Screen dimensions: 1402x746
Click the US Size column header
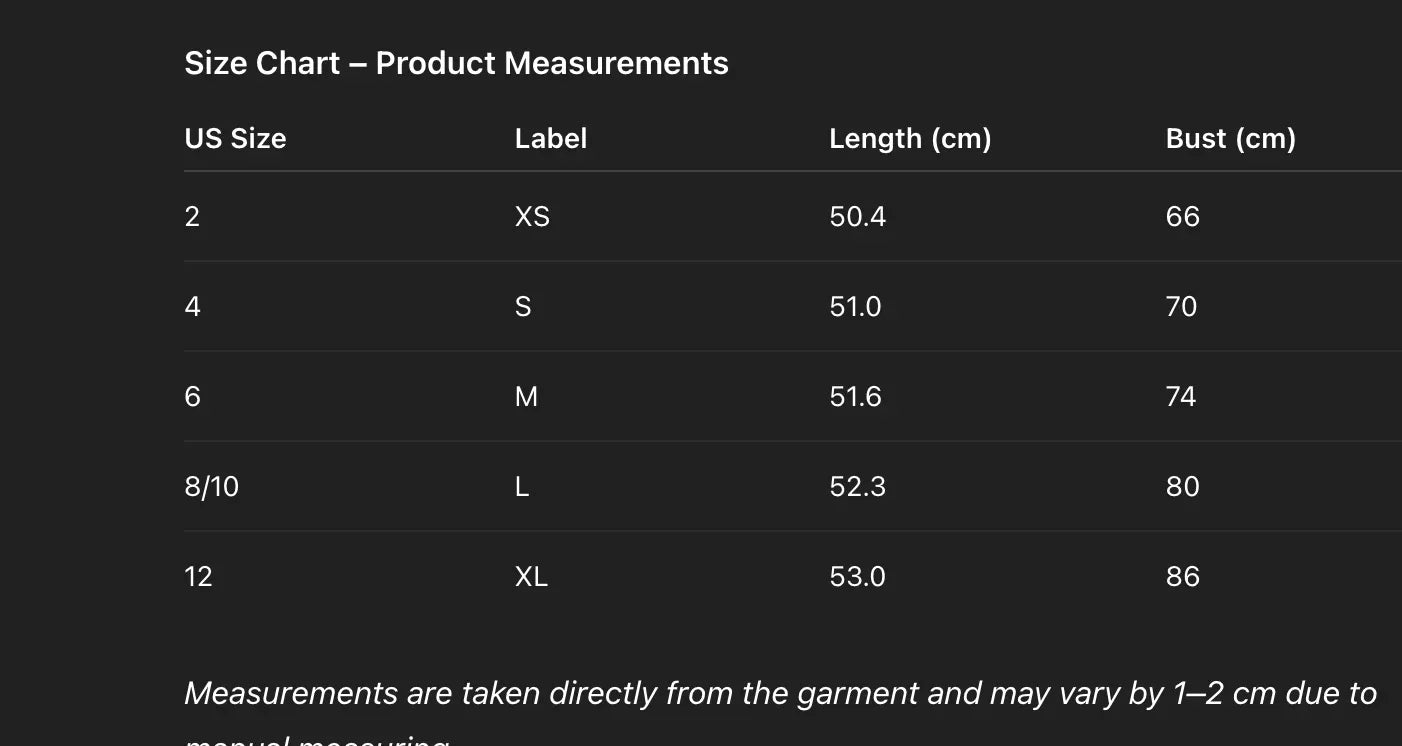click(235, 138)
